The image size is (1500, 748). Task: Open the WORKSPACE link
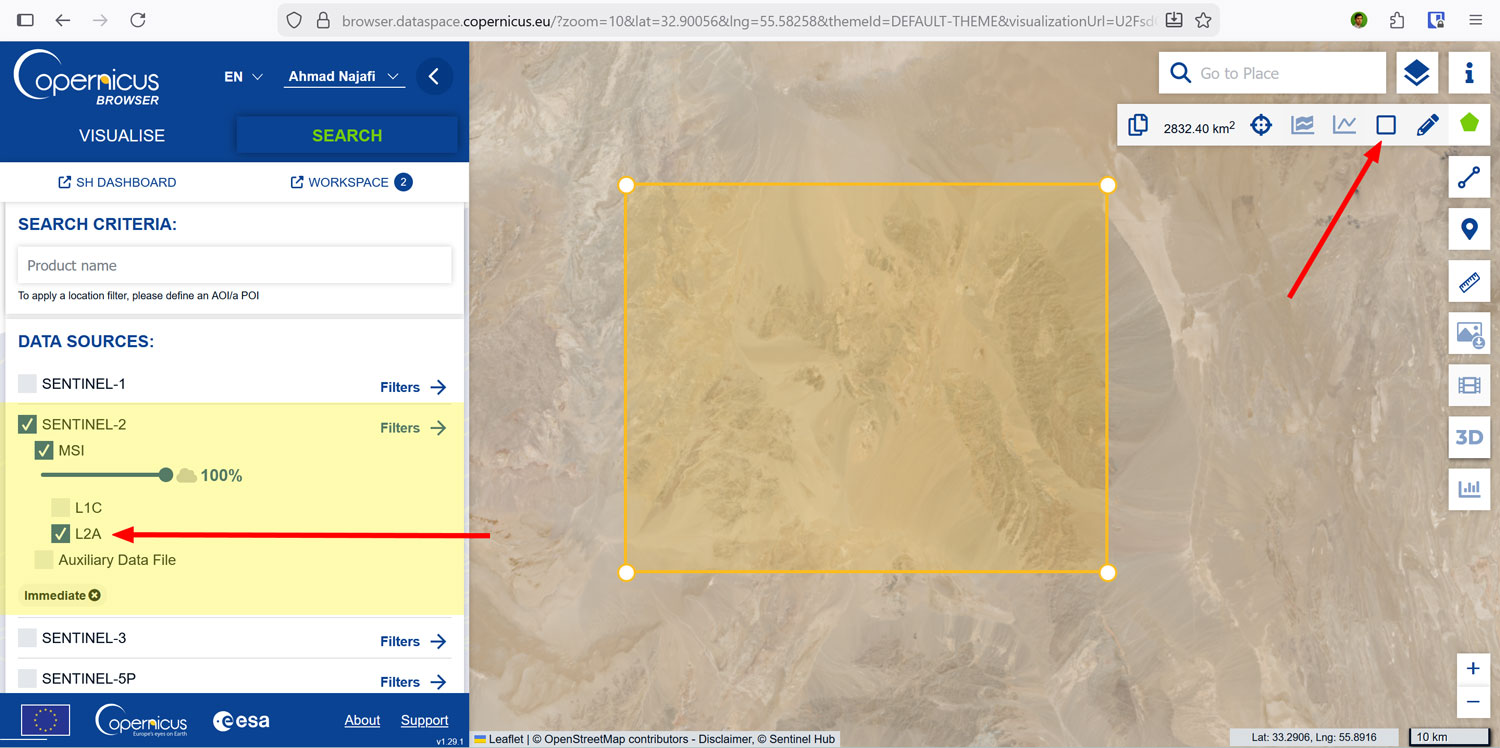click(x=349, y=182)
